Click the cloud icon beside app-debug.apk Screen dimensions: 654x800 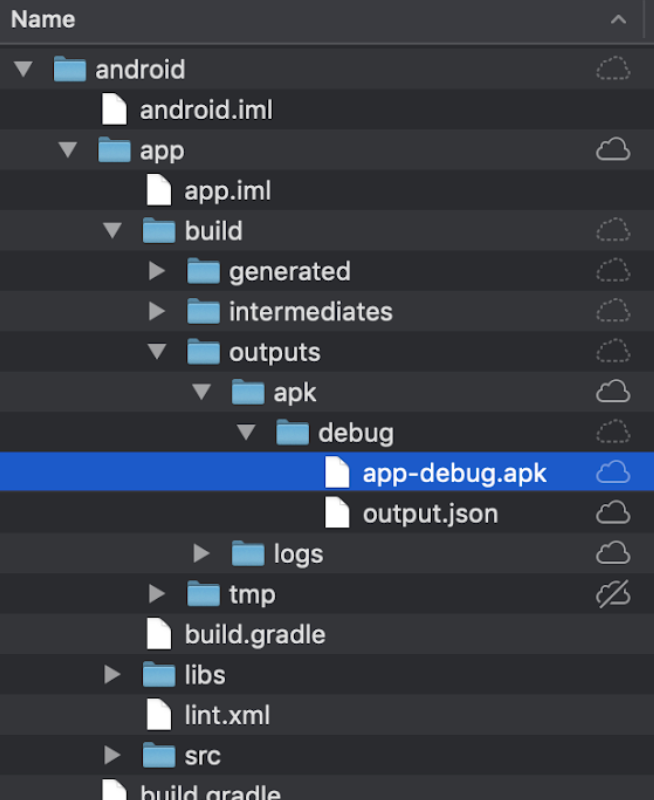(613, 472)
